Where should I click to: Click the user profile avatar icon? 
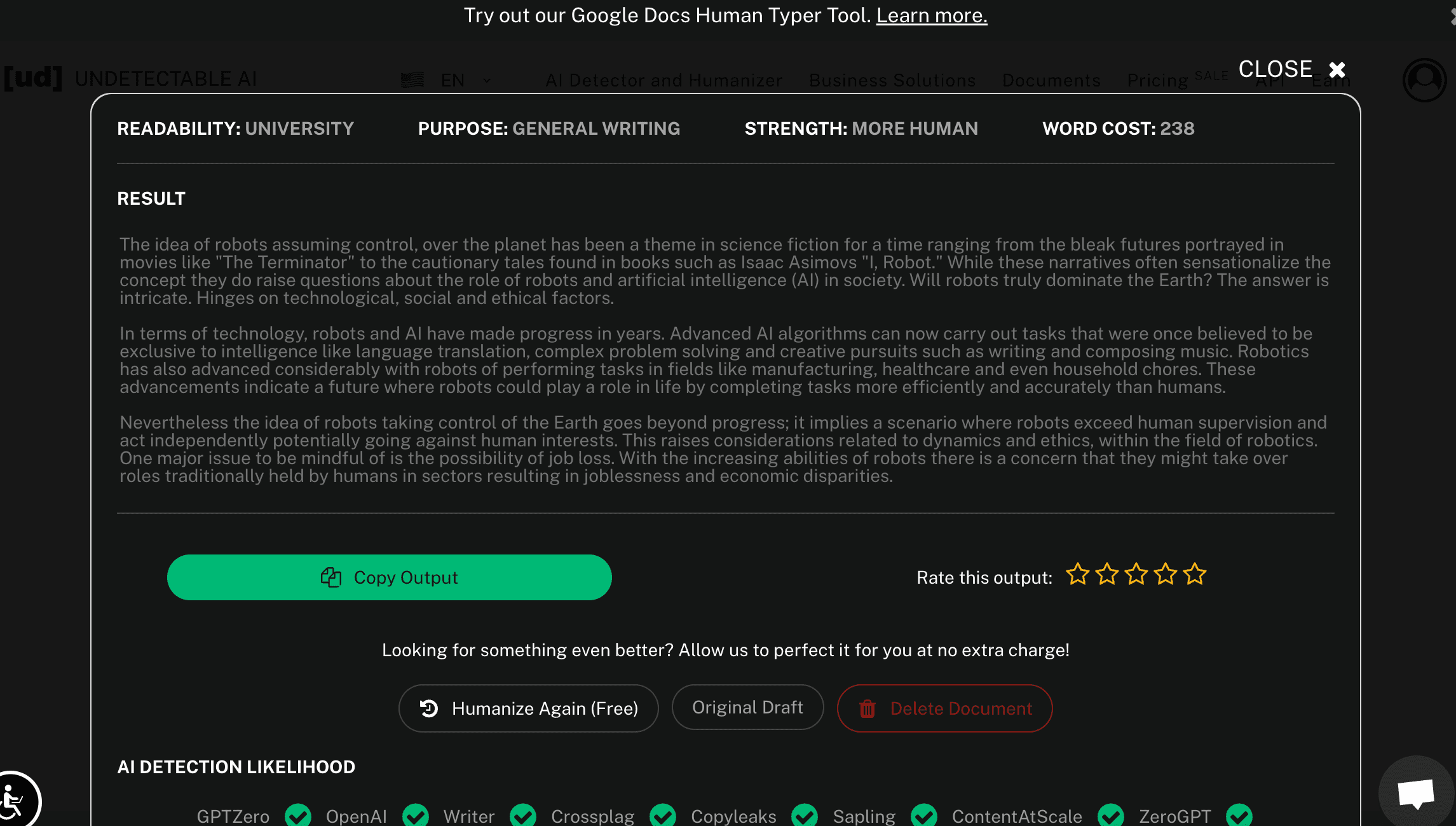pyautogui.click(x=1424, y=80)
